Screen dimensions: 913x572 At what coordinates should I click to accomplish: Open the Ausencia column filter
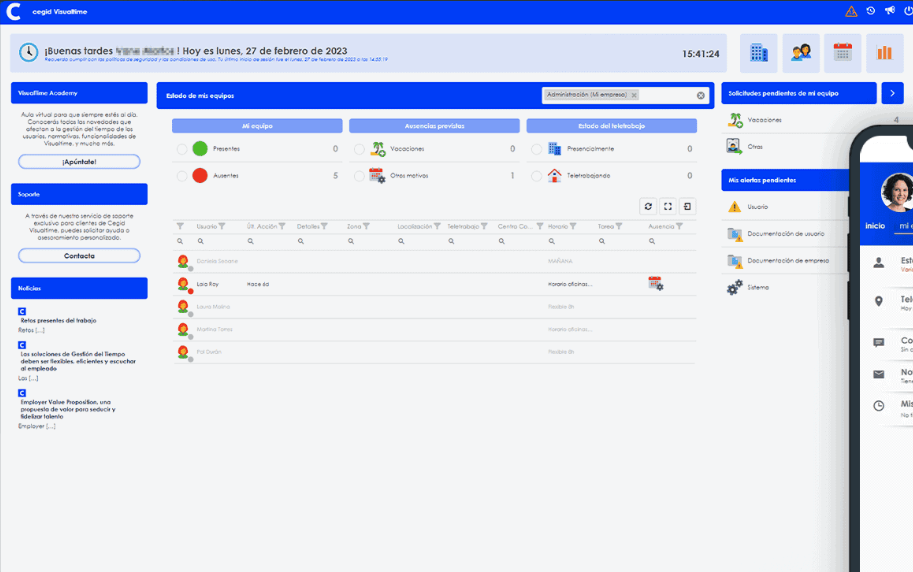(679, 226)
